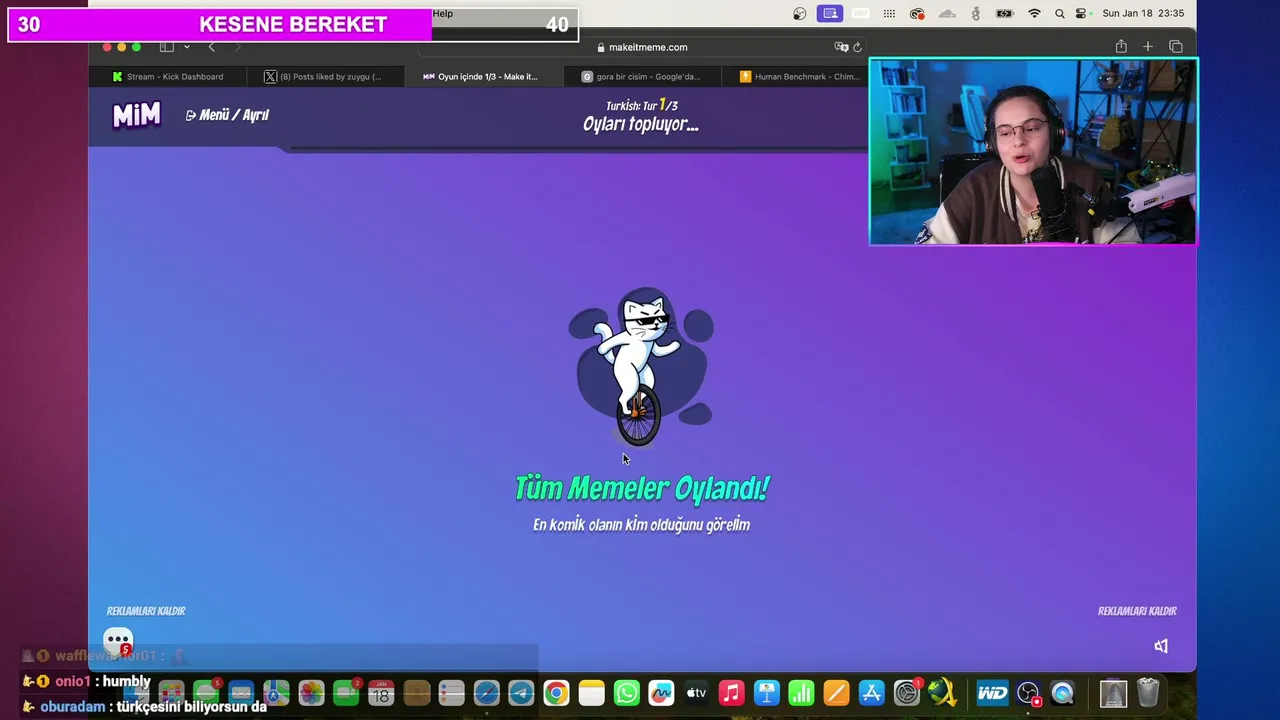Open the Human Benchmark tab
This screenshot has width=1280, height=720.
tap(798, 76)
